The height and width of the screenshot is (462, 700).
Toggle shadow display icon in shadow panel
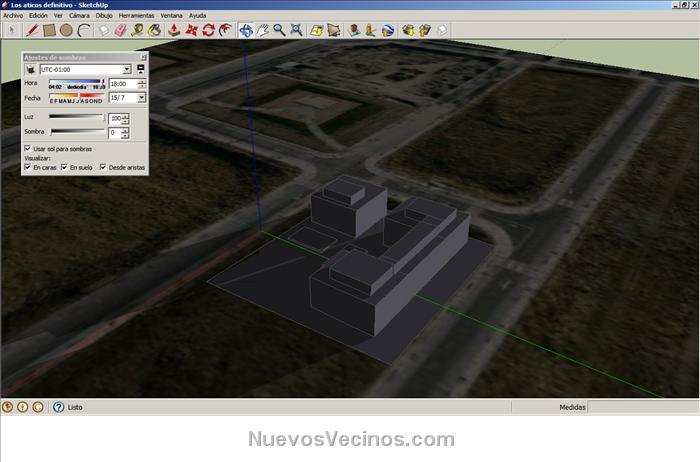point(30,70)
